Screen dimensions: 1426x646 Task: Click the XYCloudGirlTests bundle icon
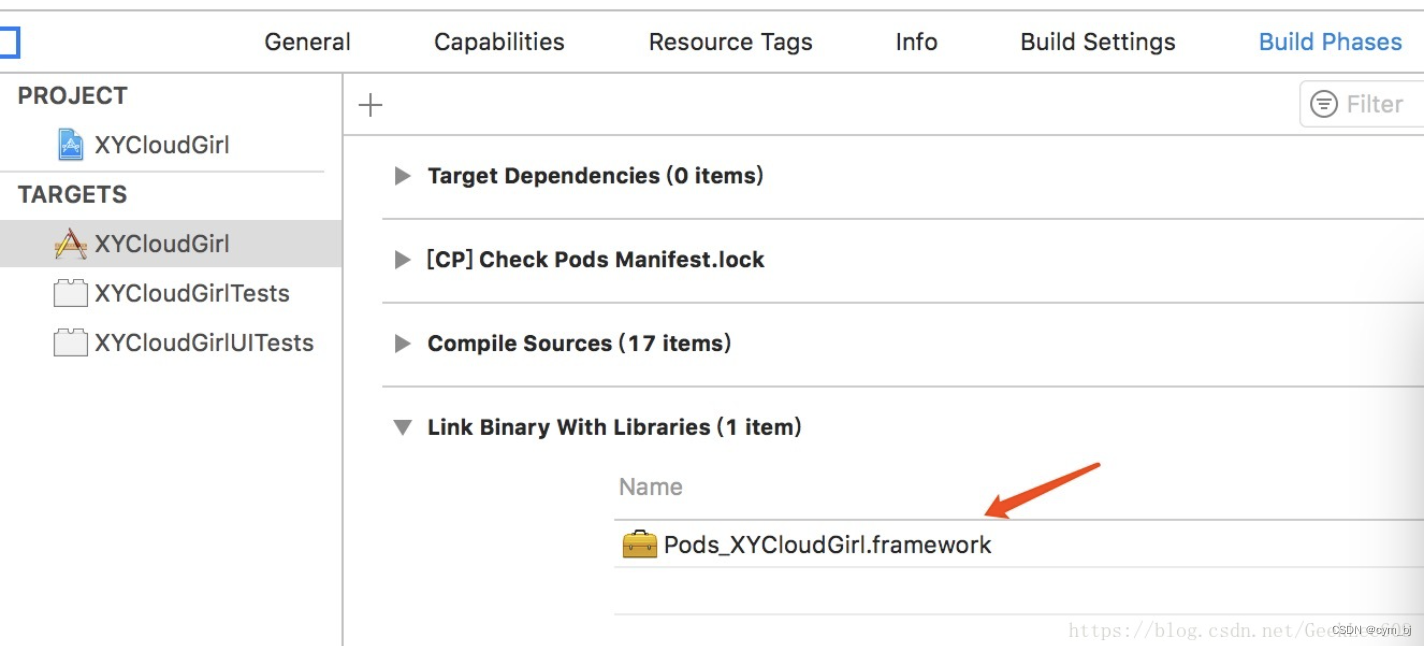[70, 294]
